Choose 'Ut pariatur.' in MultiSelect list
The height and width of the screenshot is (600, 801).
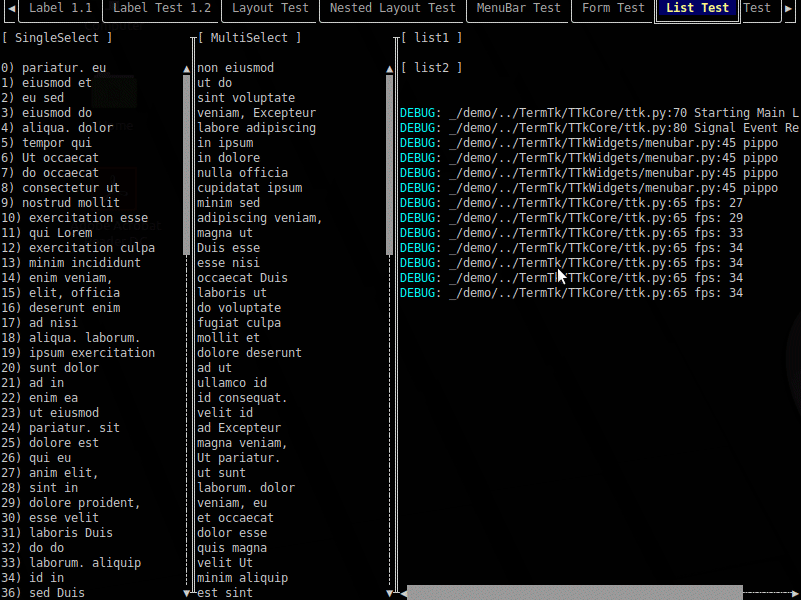238,458
